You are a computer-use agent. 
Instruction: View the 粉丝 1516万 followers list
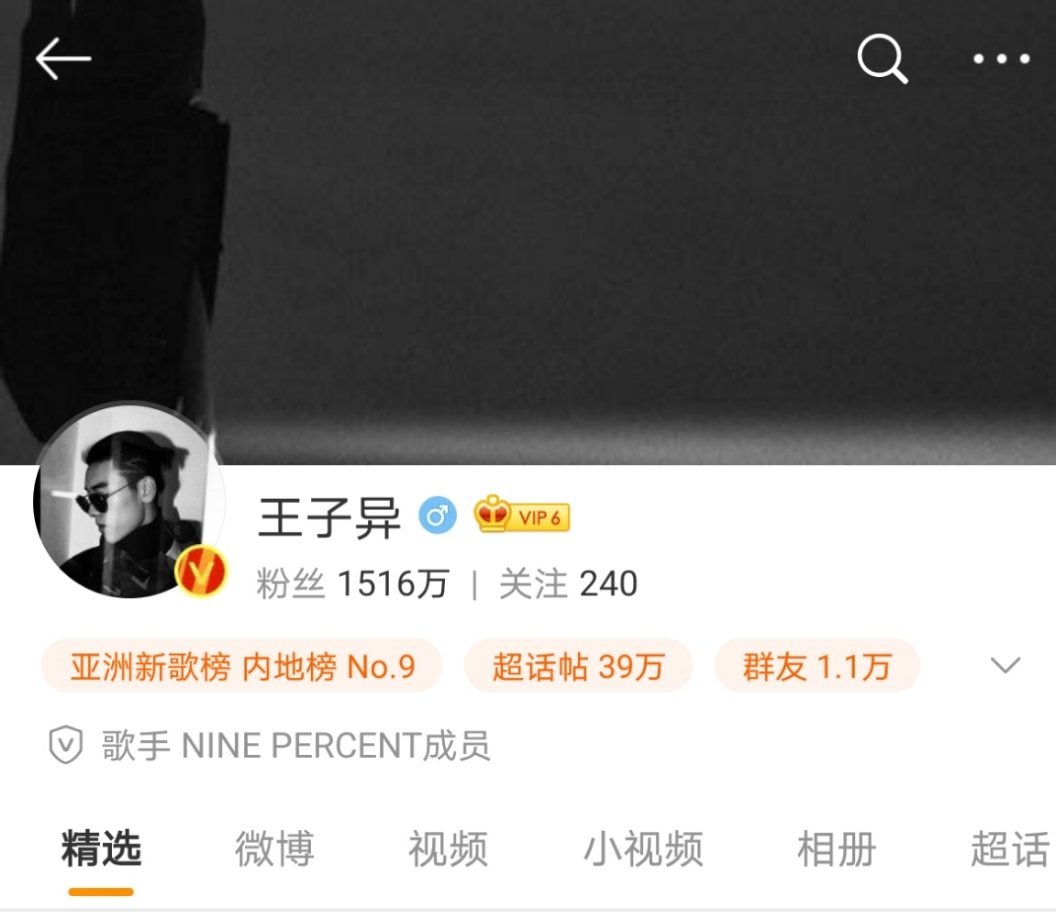[352, 583]
